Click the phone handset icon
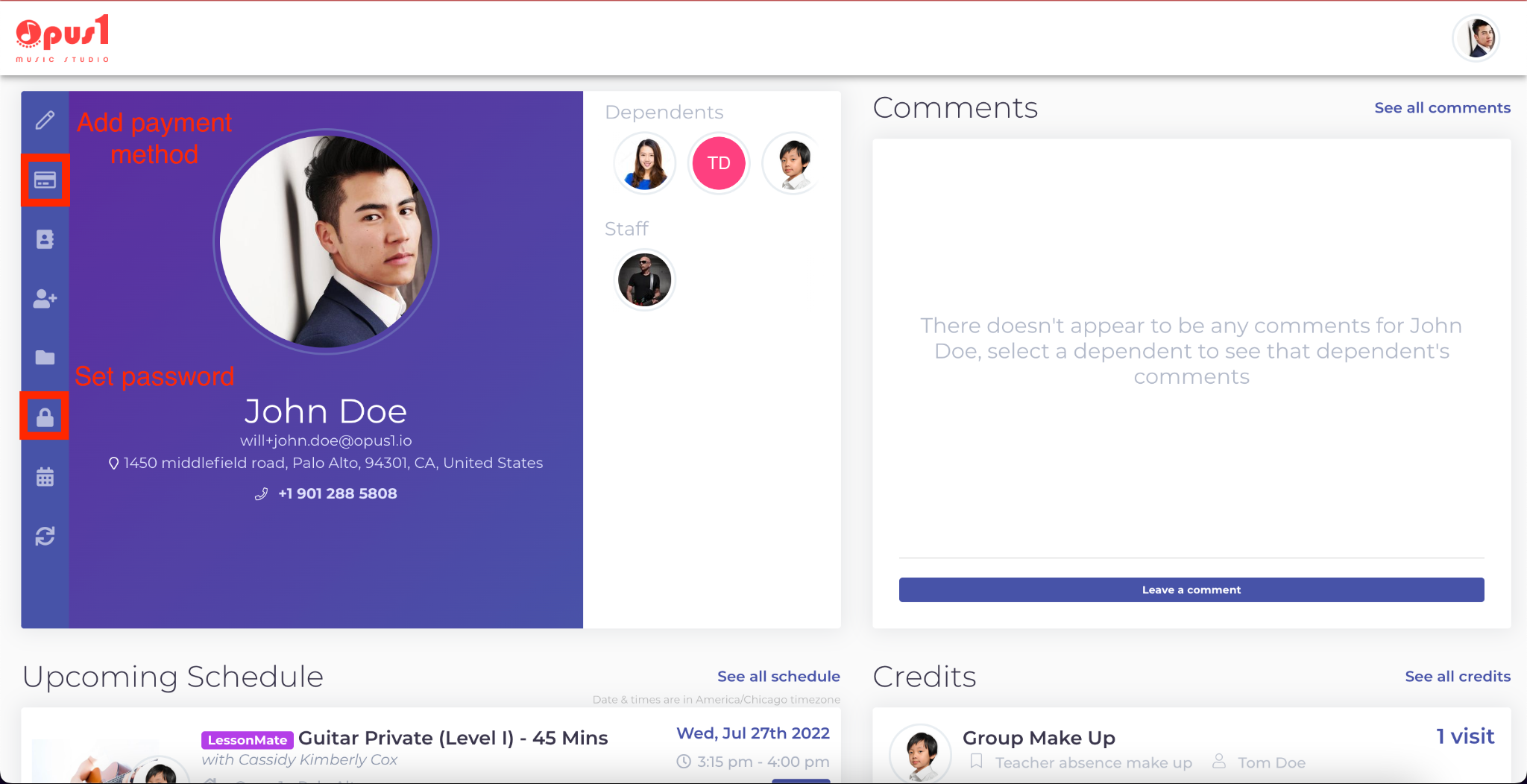This screenshot has height=784, width=1527. pos(261,494)
